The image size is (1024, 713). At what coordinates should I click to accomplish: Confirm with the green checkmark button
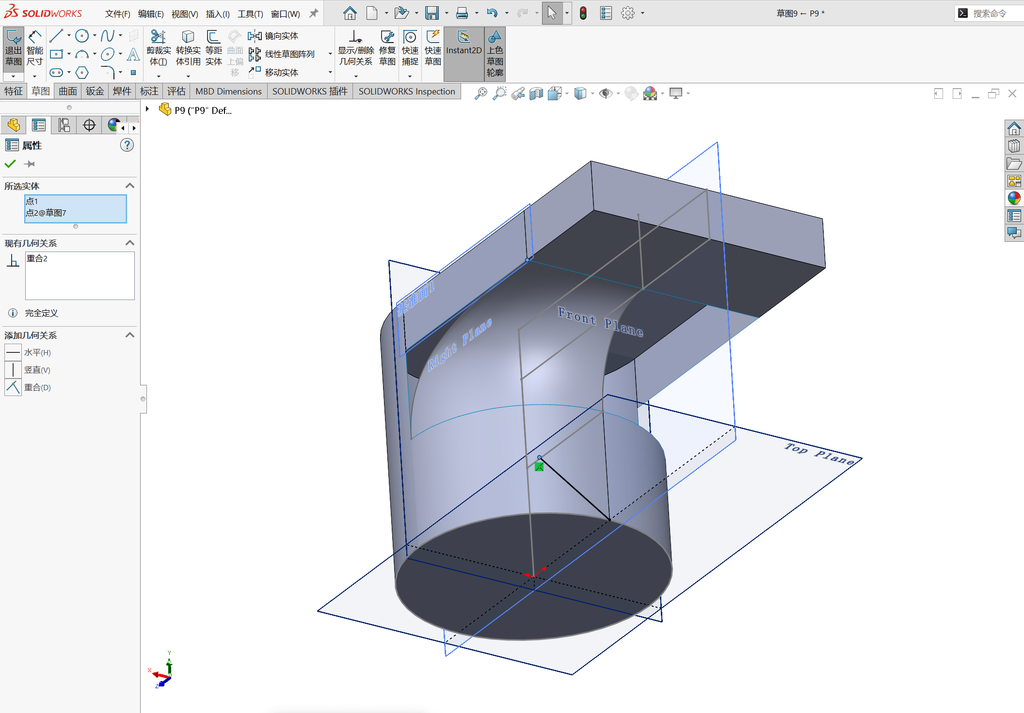[x=10, y=164]
